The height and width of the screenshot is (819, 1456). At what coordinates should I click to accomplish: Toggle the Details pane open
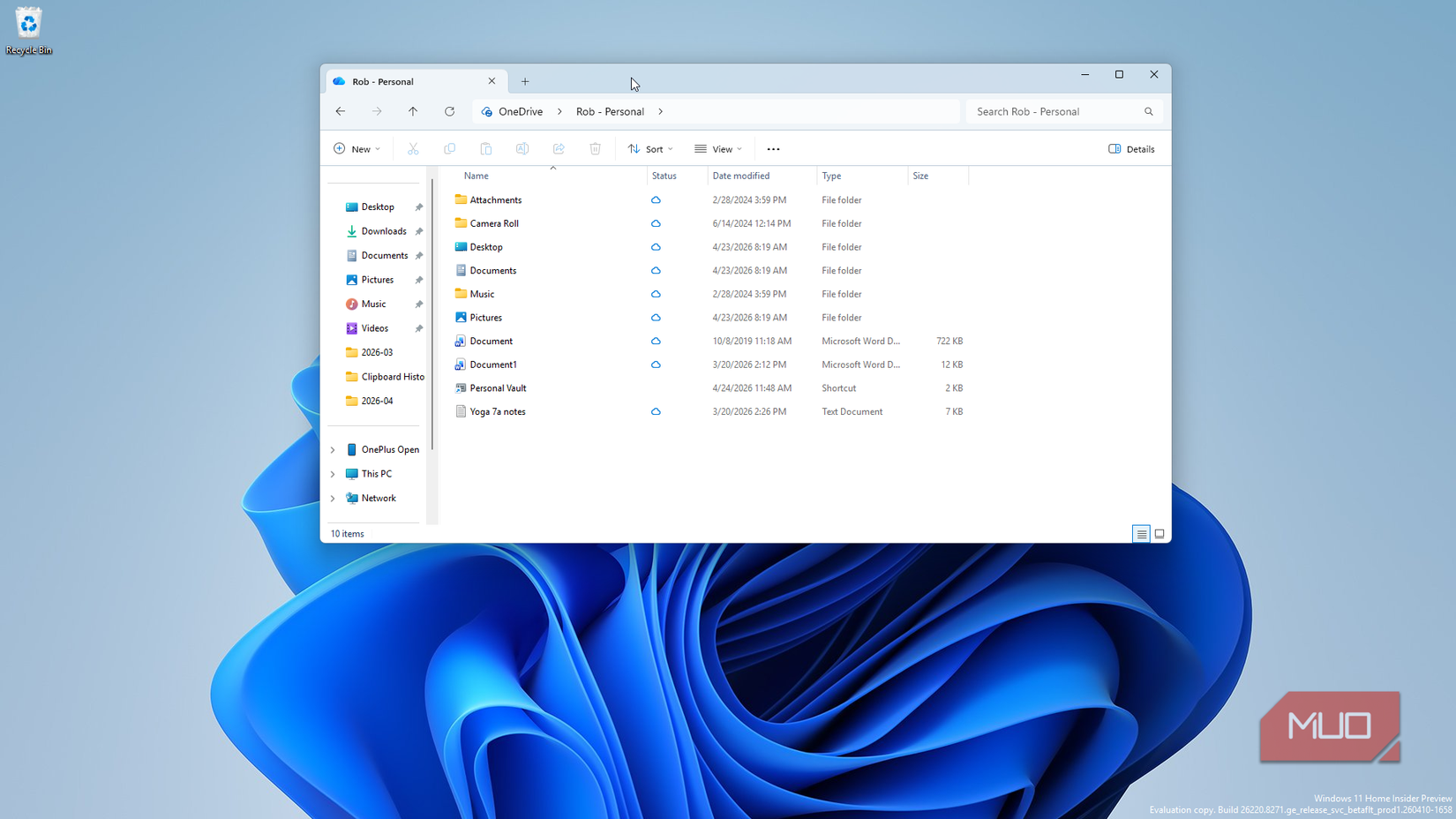click(x=1131, y=148)
